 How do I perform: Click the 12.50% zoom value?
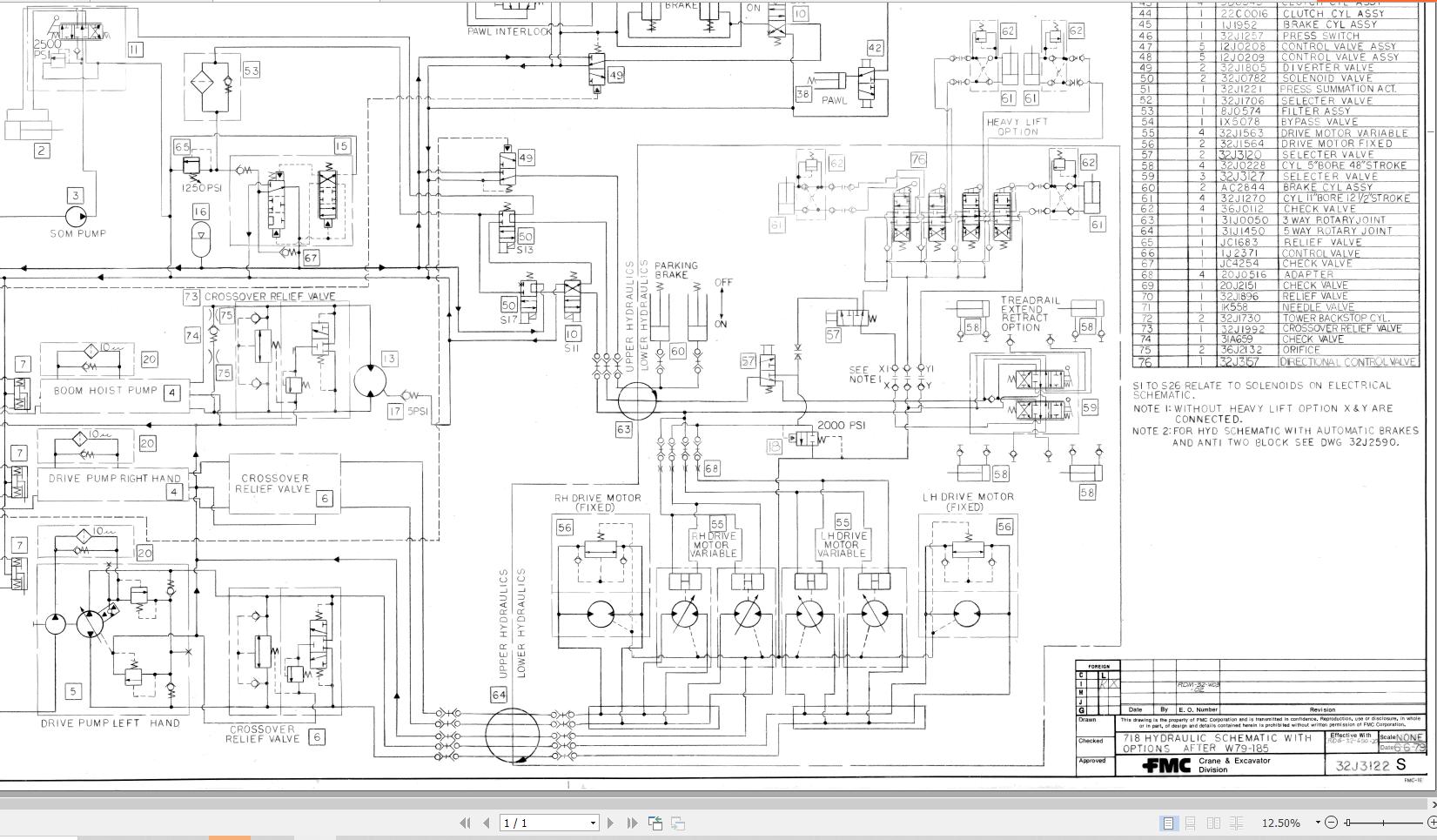pyautogui.click(x=1280, y=823)
